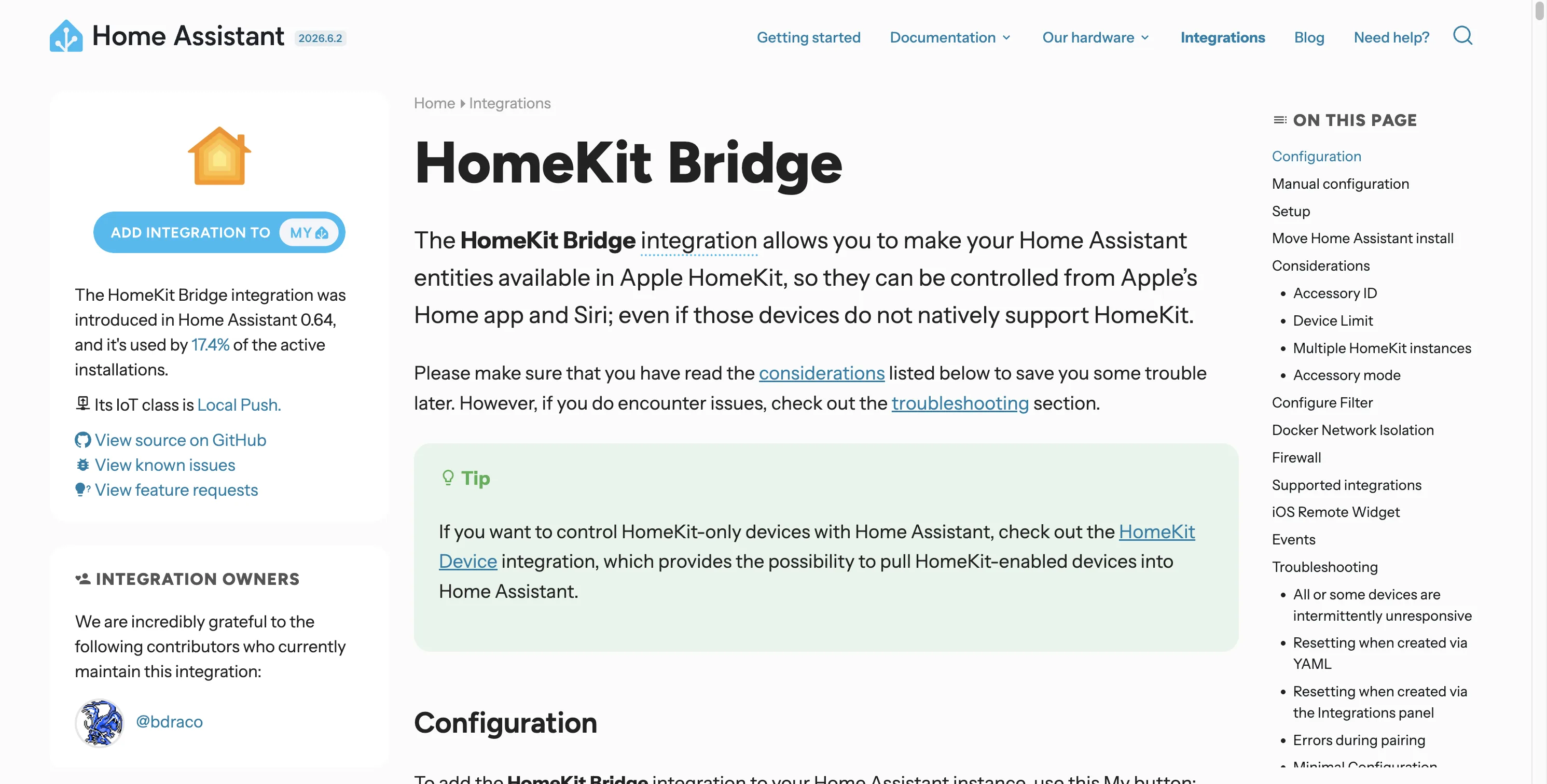
Task: Open bdraco's avatar image
Action: click(x=99, y=722)
